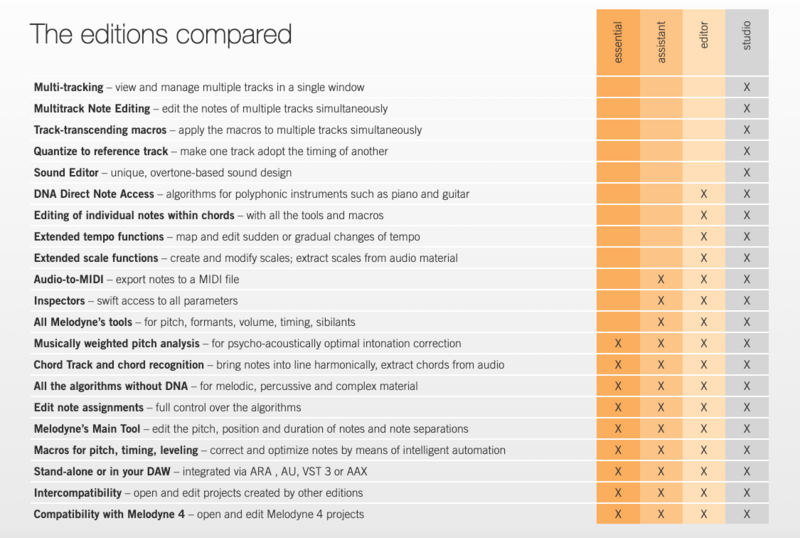800x538 pixels.
Task: Click editor X for DNA Direct Note Access
Action: click(704, 194)
